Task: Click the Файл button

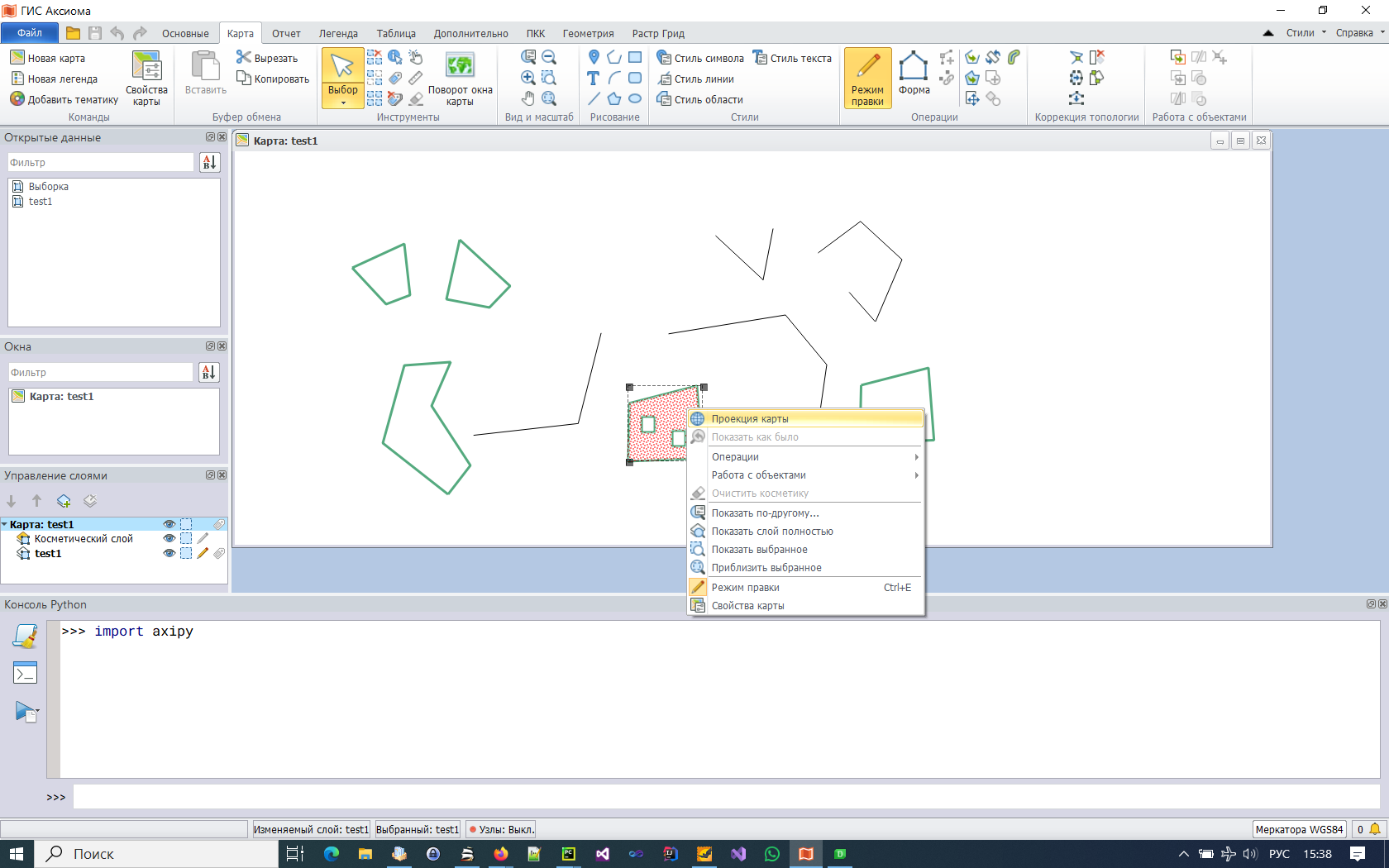Action: coord(30,33)
